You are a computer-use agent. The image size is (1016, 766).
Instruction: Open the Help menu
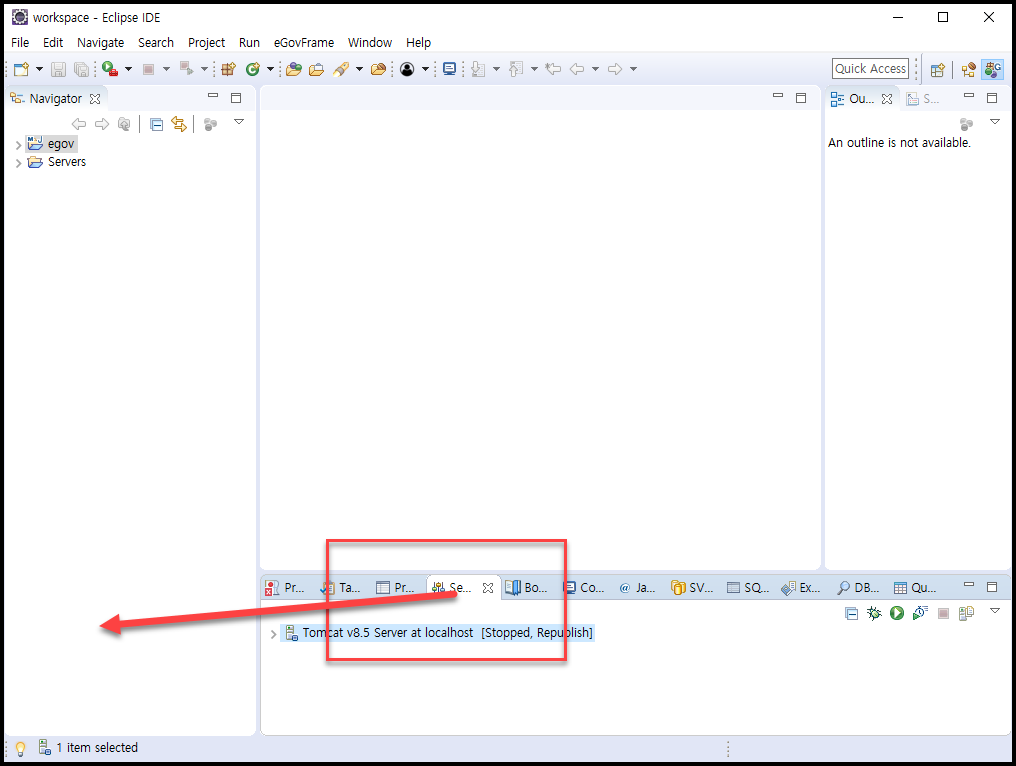pyautogui.click(x=419, y=43)
